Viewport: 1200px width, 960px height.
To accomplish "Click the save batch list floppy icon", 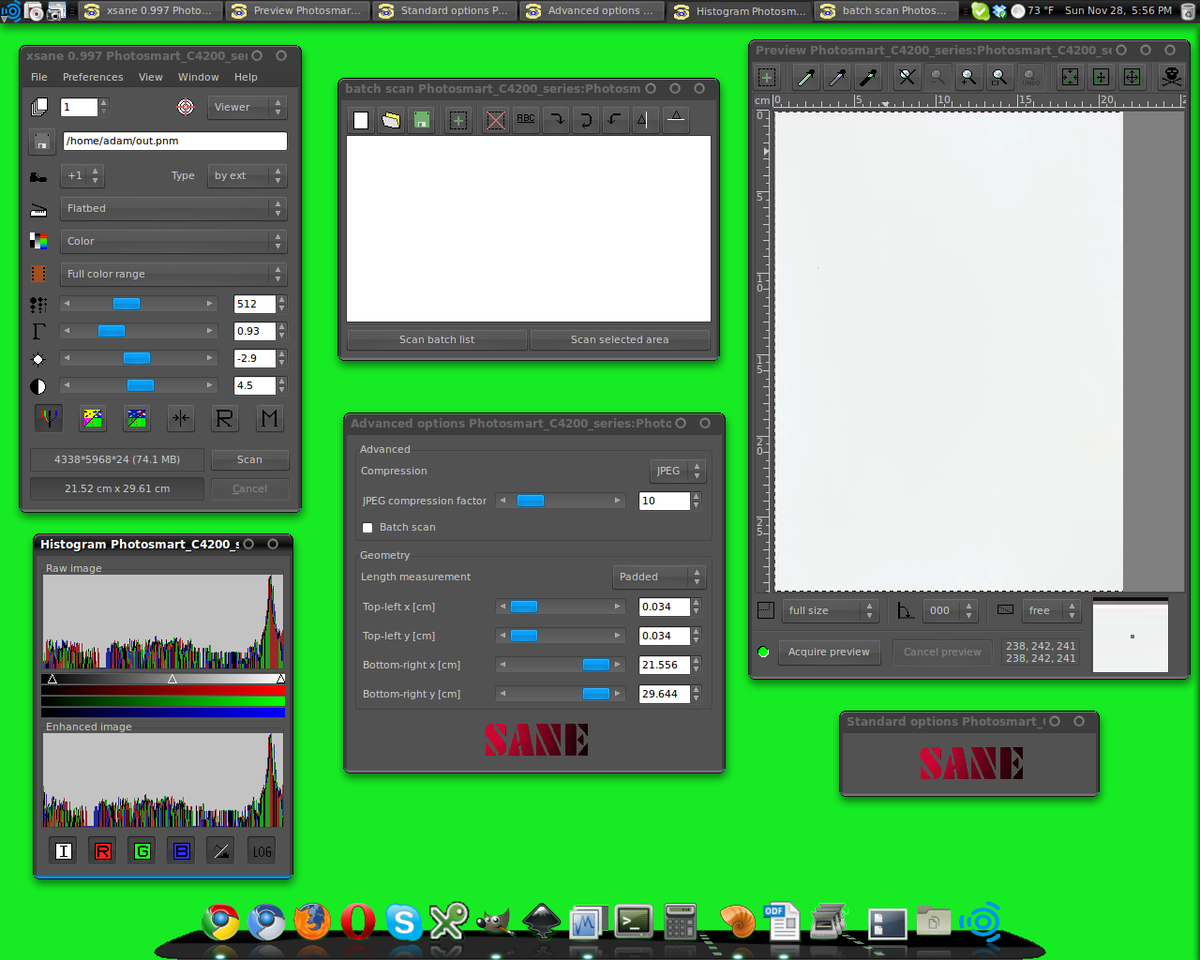I will 422,120.
